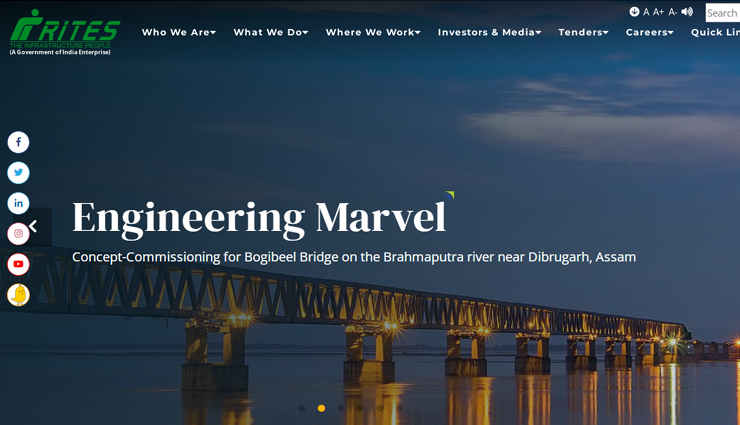Reset text size with the A button
740x425 pixels.
(x=646, y=12)
